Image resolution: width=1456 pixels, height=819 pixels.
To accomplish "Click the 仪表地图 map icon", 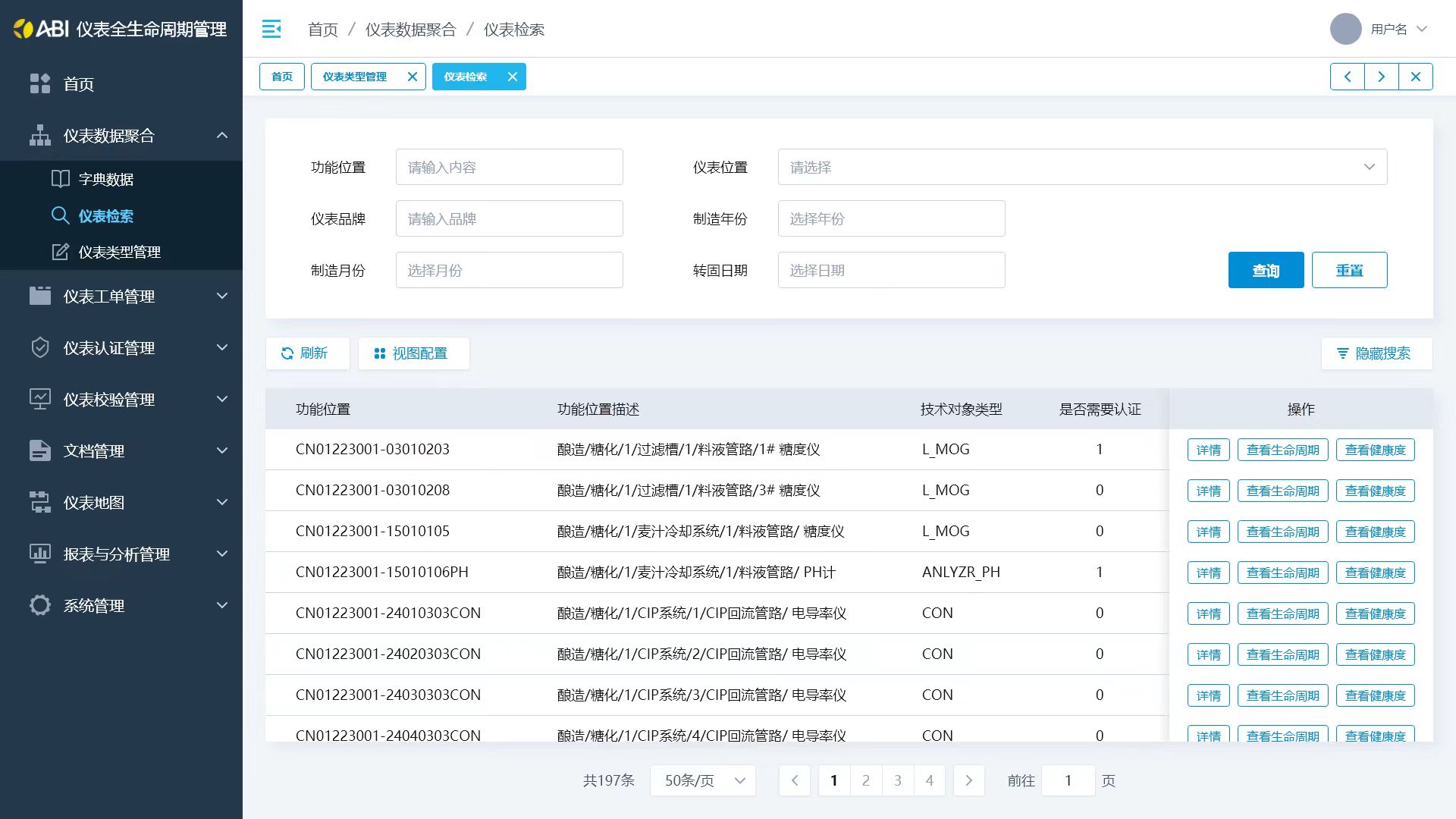I will 40,502.
